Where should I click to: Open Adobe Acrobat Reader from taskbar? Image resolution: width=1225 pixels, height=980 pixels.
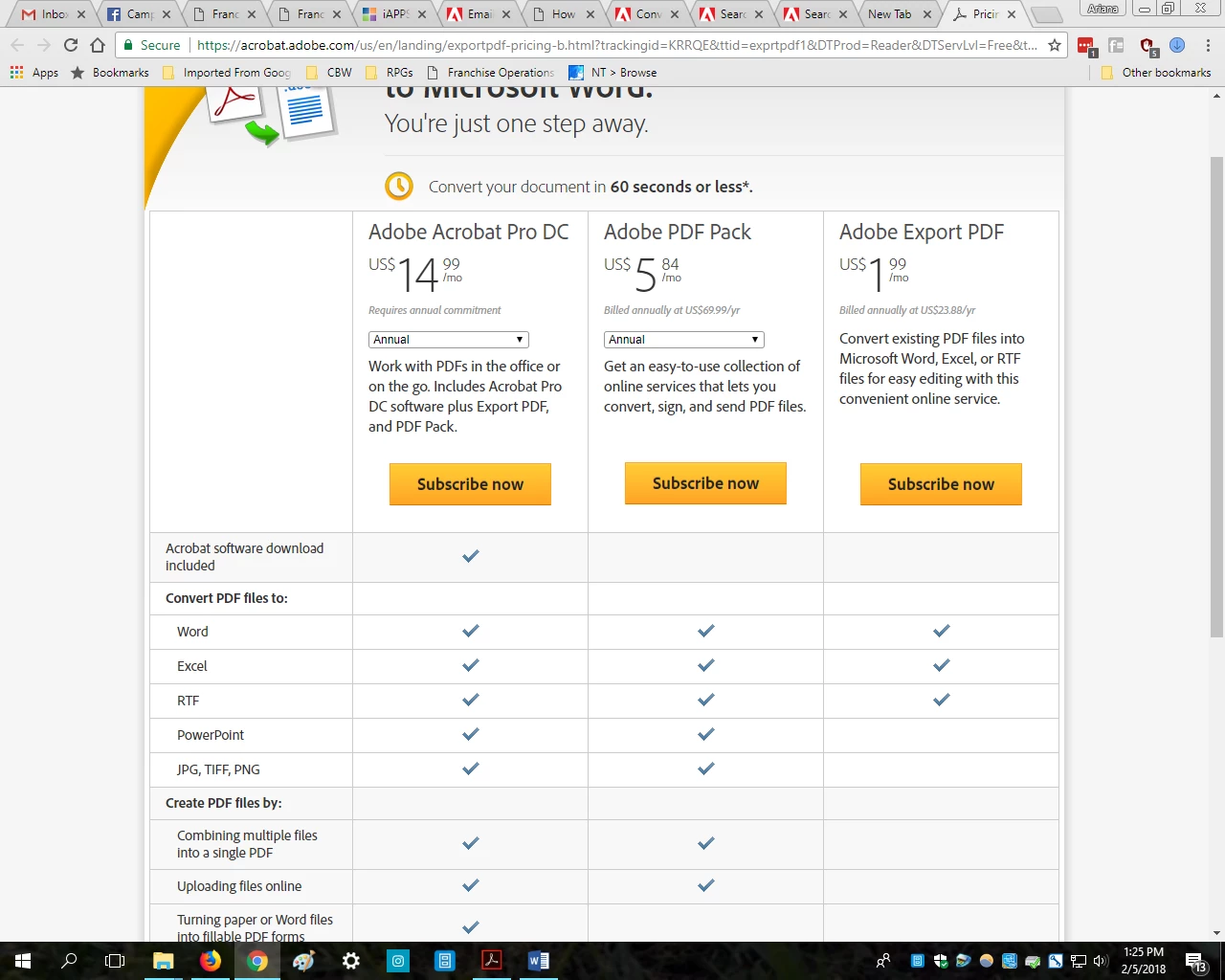[492, 961]
